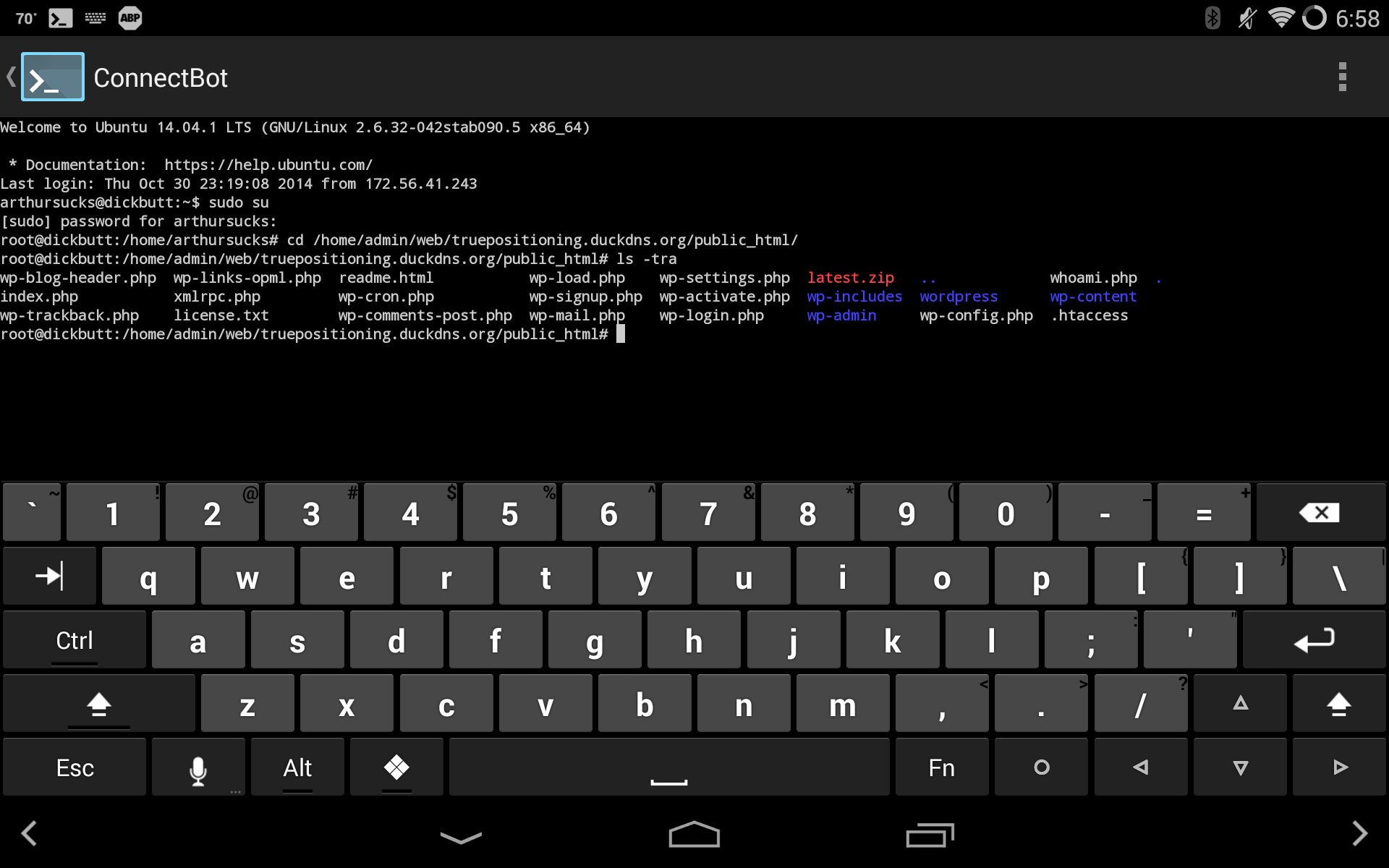This screenshot has height=868, width=1389.
Task: Click the wordpress directory name
Action: pos(959,297)
